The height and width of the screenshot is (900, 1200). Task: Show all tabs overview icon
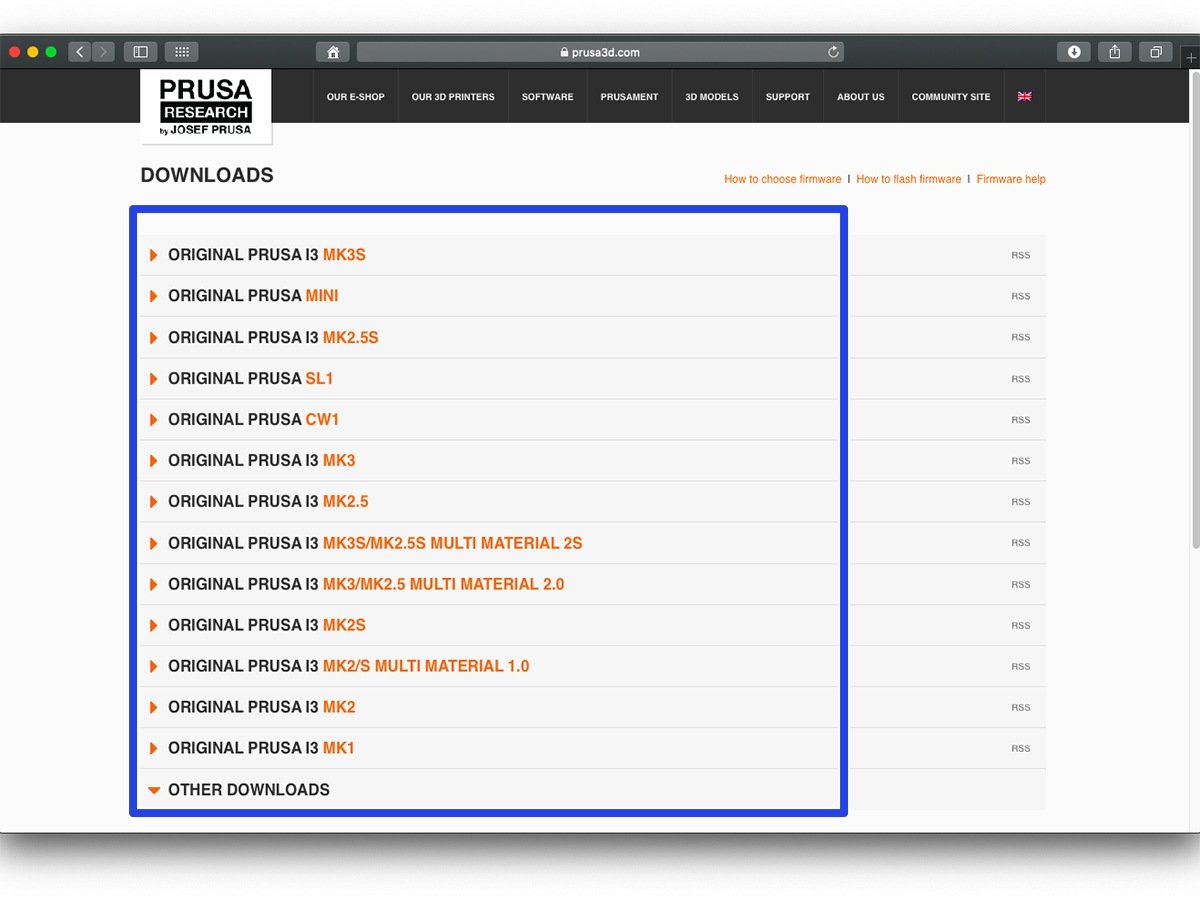(x=1155, y=52)
